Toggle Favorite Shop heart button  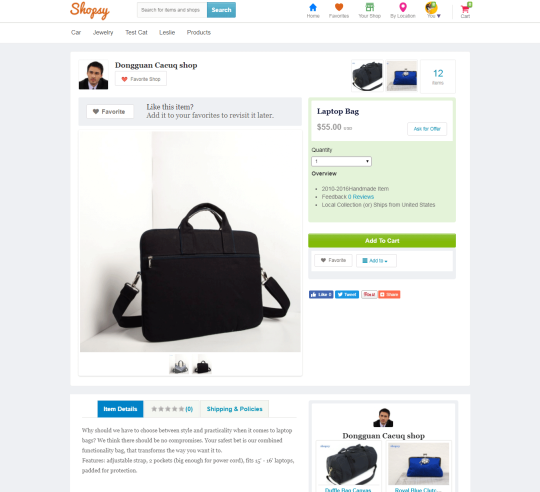pos(141,79)
